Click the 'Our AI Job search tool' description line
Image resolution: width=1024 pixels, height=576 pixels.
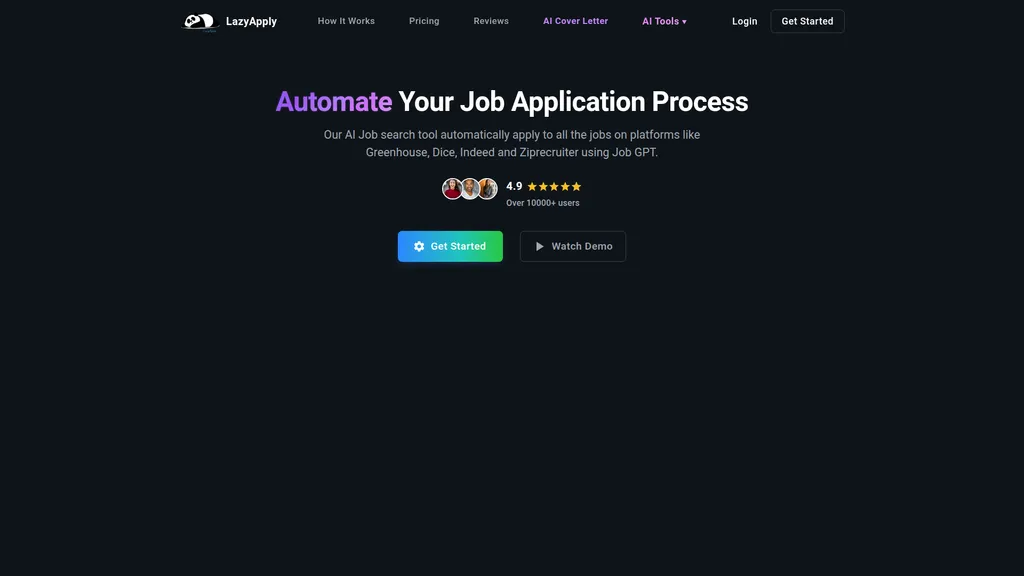tap(512, 135)
